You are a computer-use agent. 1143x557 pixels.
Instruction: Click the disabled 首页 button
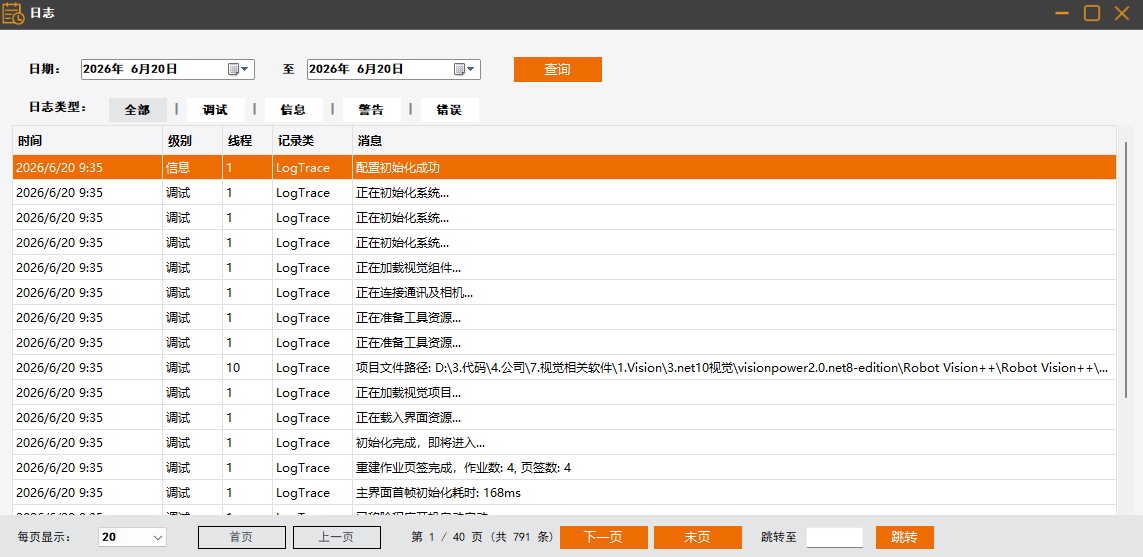(x=241, y=537)
